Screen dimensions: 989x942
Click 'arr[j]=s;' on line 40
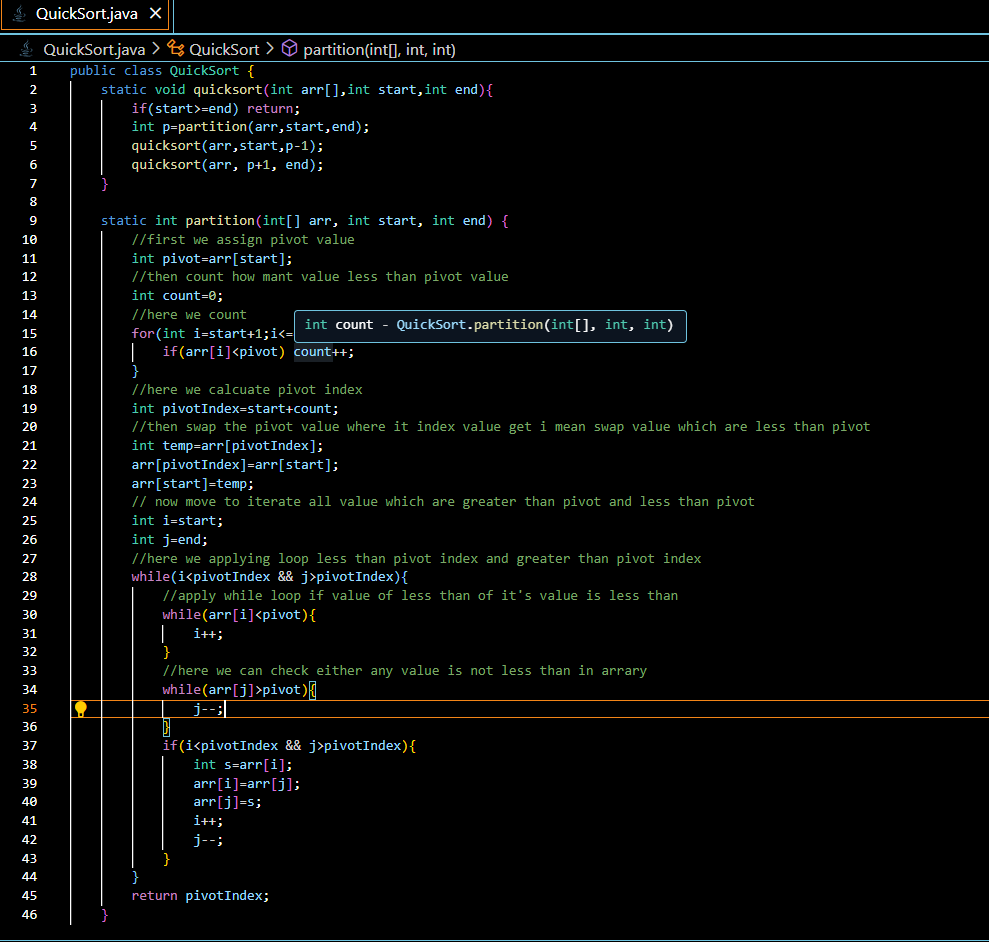(x=227, y=802)
